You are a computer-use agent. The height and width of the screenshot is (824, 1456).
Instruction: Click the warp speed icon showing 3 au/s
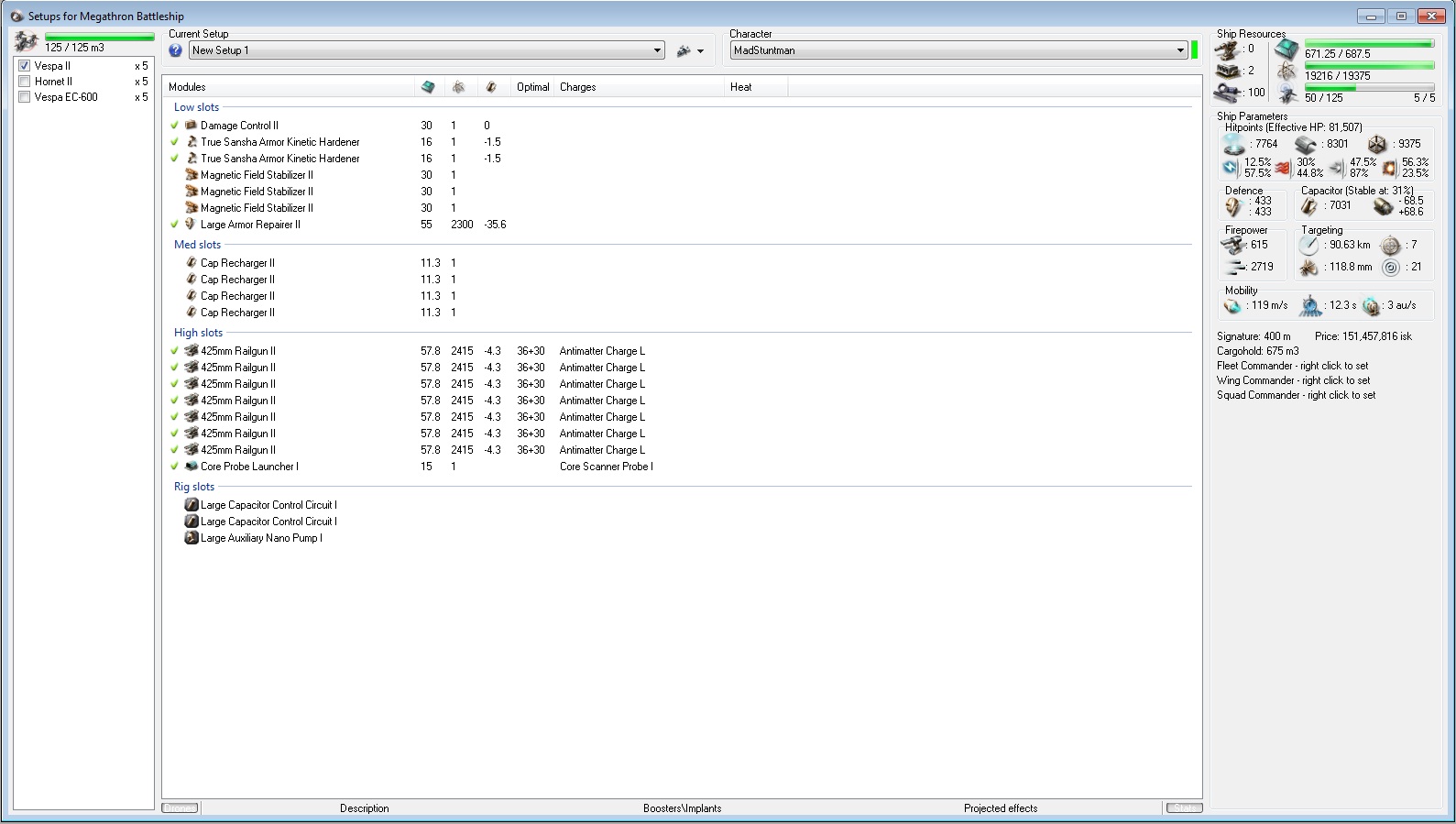click(x=1371, y=306)
